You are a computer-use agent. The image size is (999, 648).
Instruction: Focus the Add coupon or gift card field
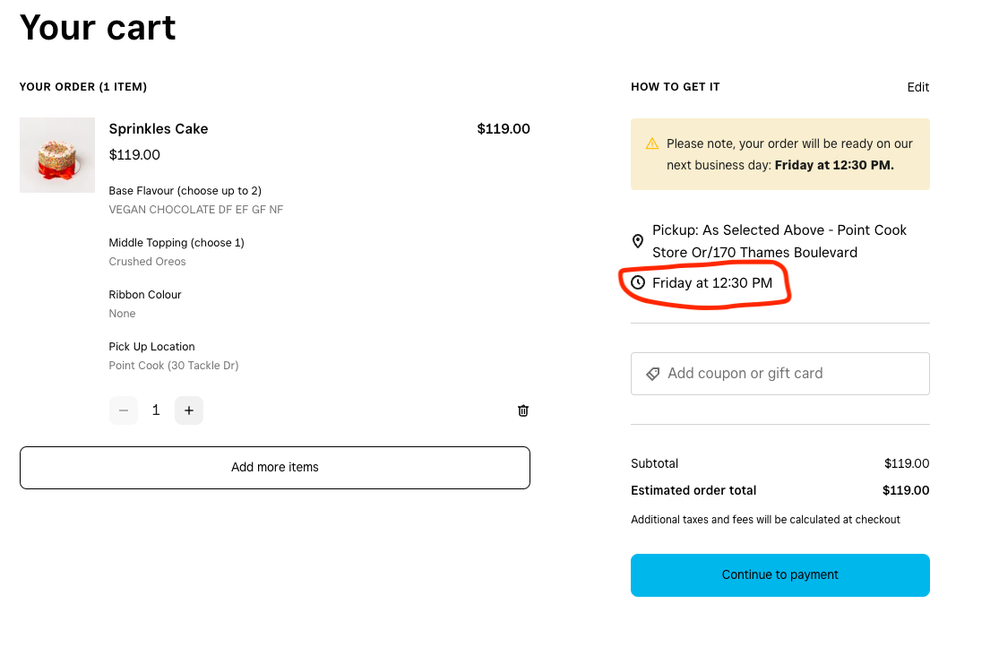(x=790, y=373)
